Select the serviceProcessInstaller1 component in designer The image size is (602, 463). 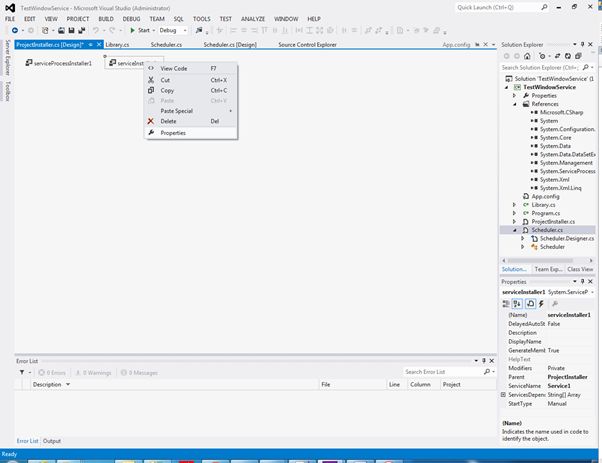59,63
